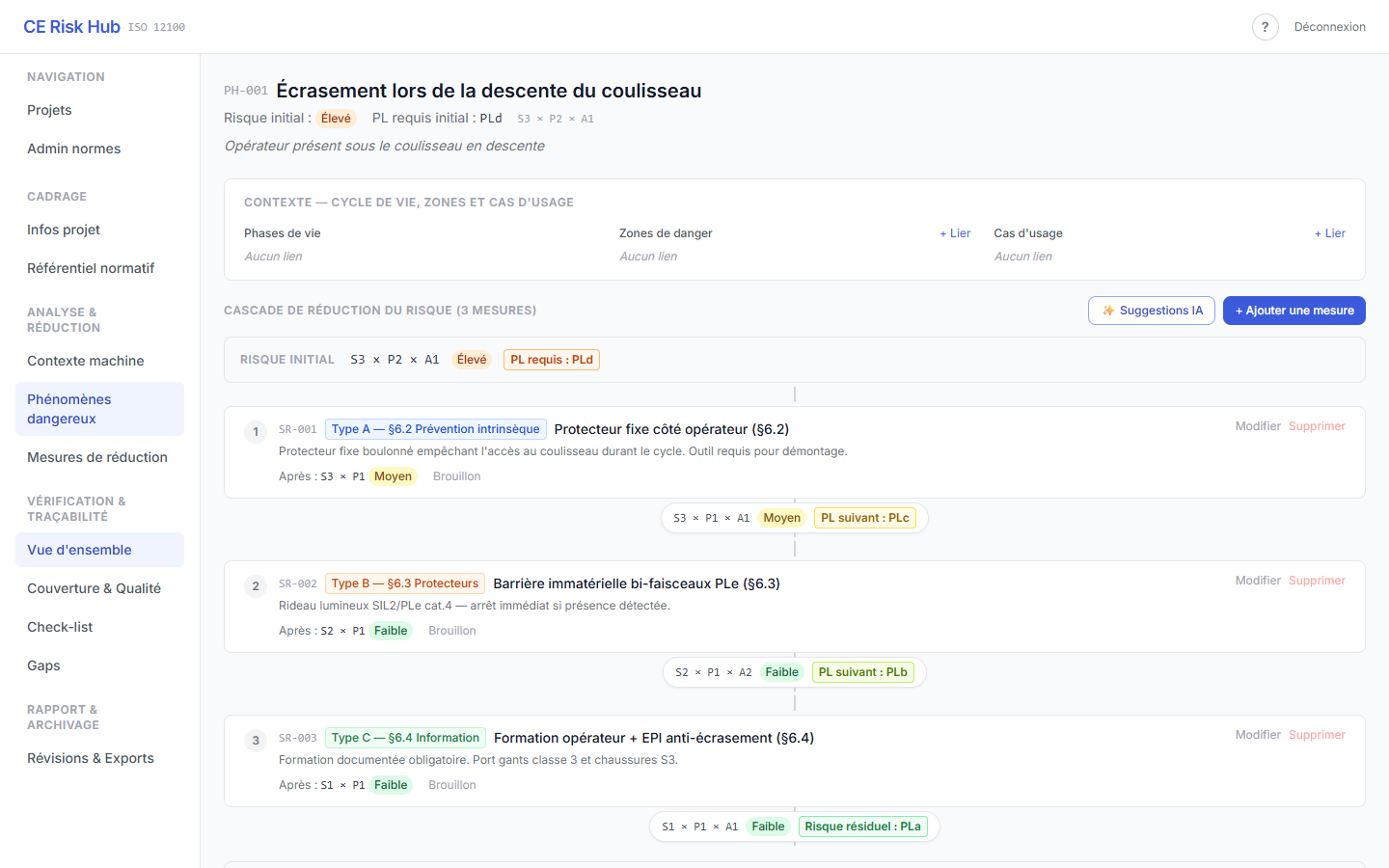Click Formation opérateur + EPI anti-écrasement title
1389x868 pixels.
click(654, 738)
